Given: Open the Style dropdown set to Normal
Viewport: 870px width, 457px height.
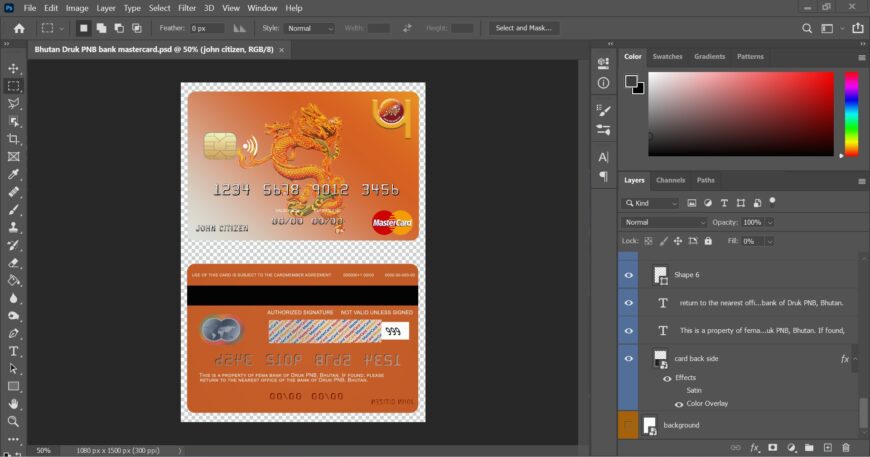Looking at the screenshot, I should point(310,28).
